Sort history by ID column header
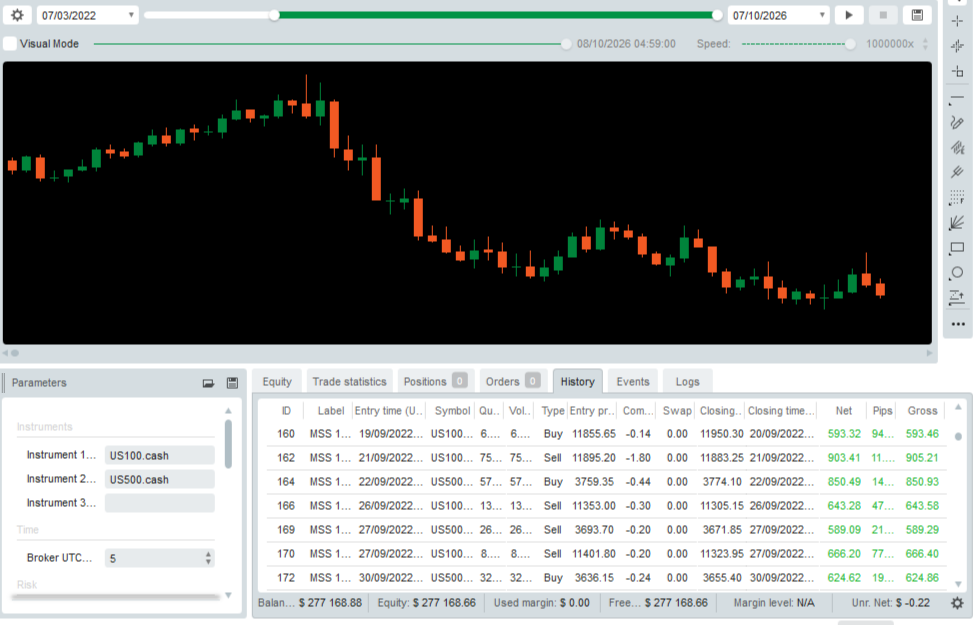The height and width of the screenshot is (625, 978). (286, 410)
